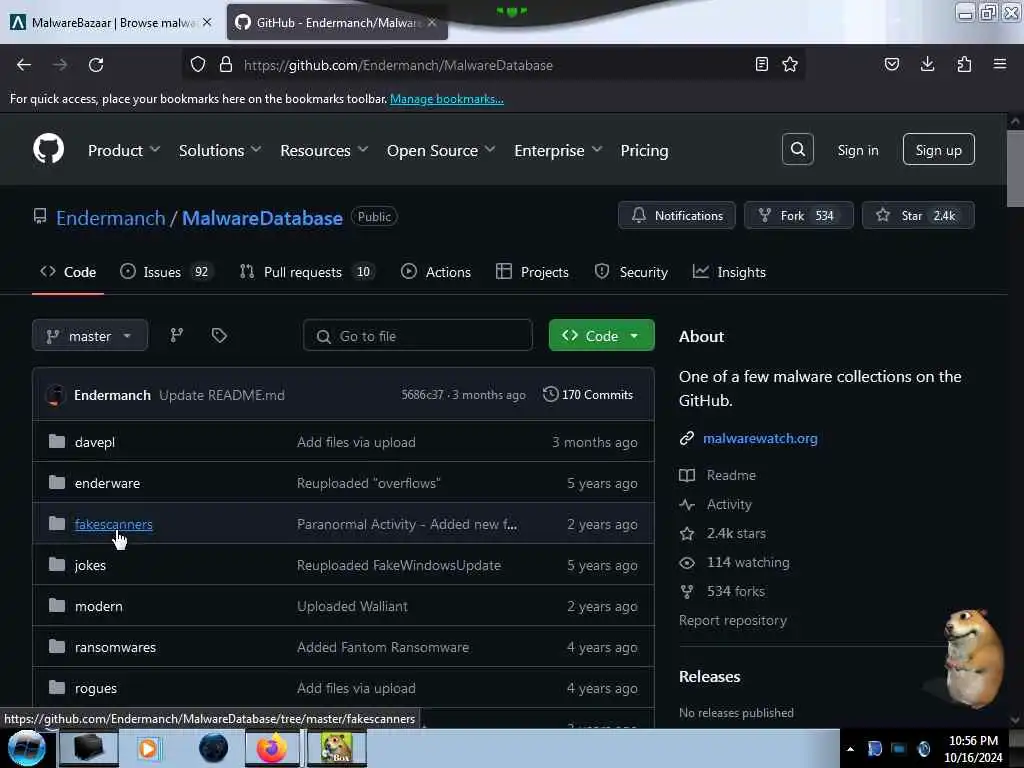Click the URL address bar
Screen dimensions: 1024x768
coord(493,65)
